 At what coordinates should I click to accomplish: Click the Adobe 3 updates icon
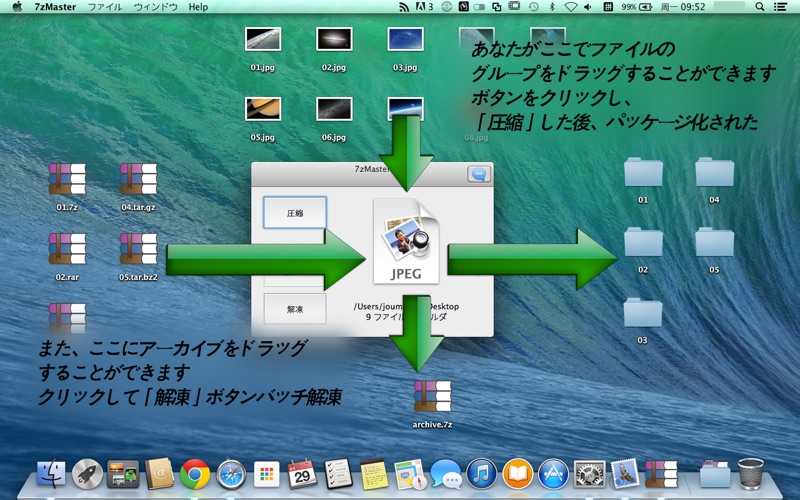424,7
